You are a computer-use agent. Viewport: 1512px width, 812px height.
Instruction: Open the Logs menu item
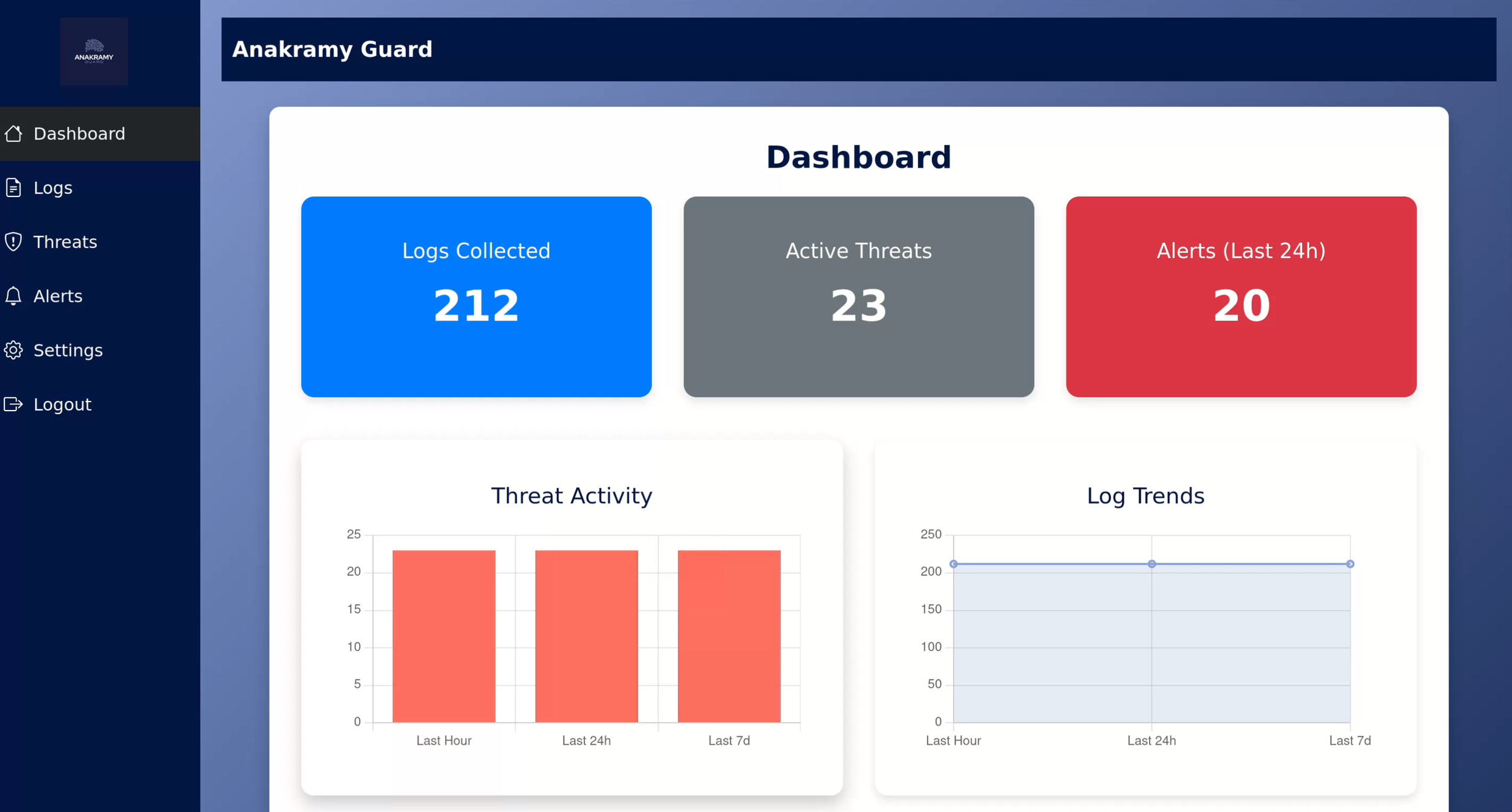coord(53,188)
